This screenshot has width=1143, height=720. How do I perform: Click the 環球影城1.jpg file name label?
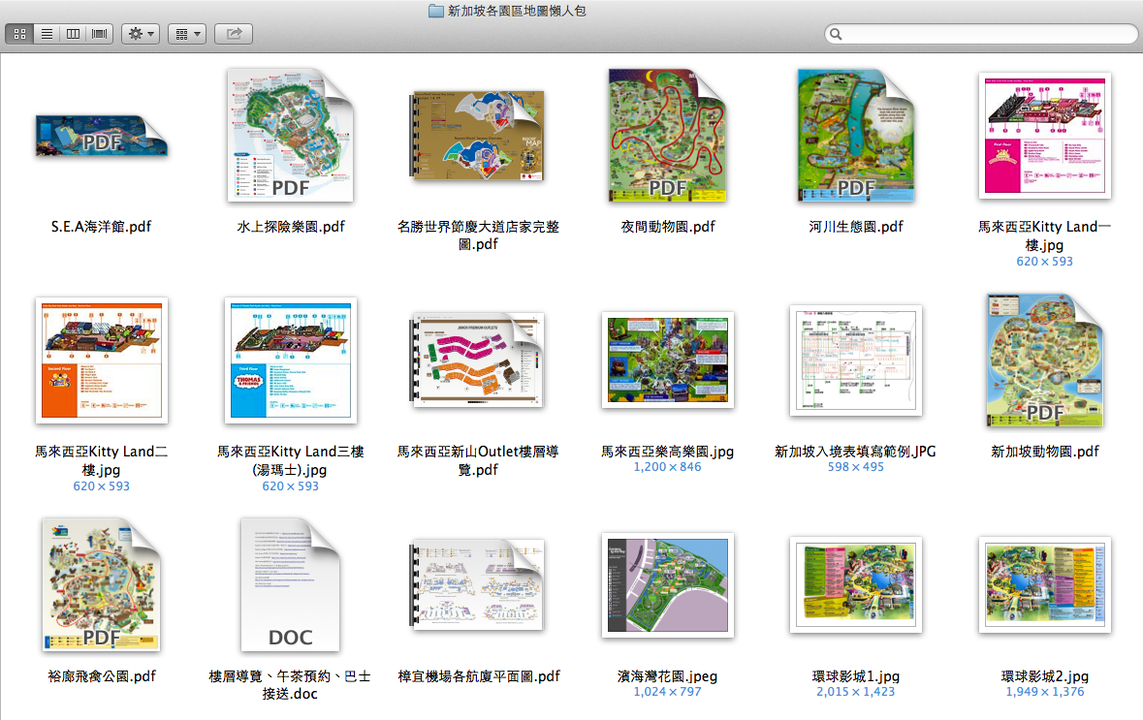(x=856, y=676)
